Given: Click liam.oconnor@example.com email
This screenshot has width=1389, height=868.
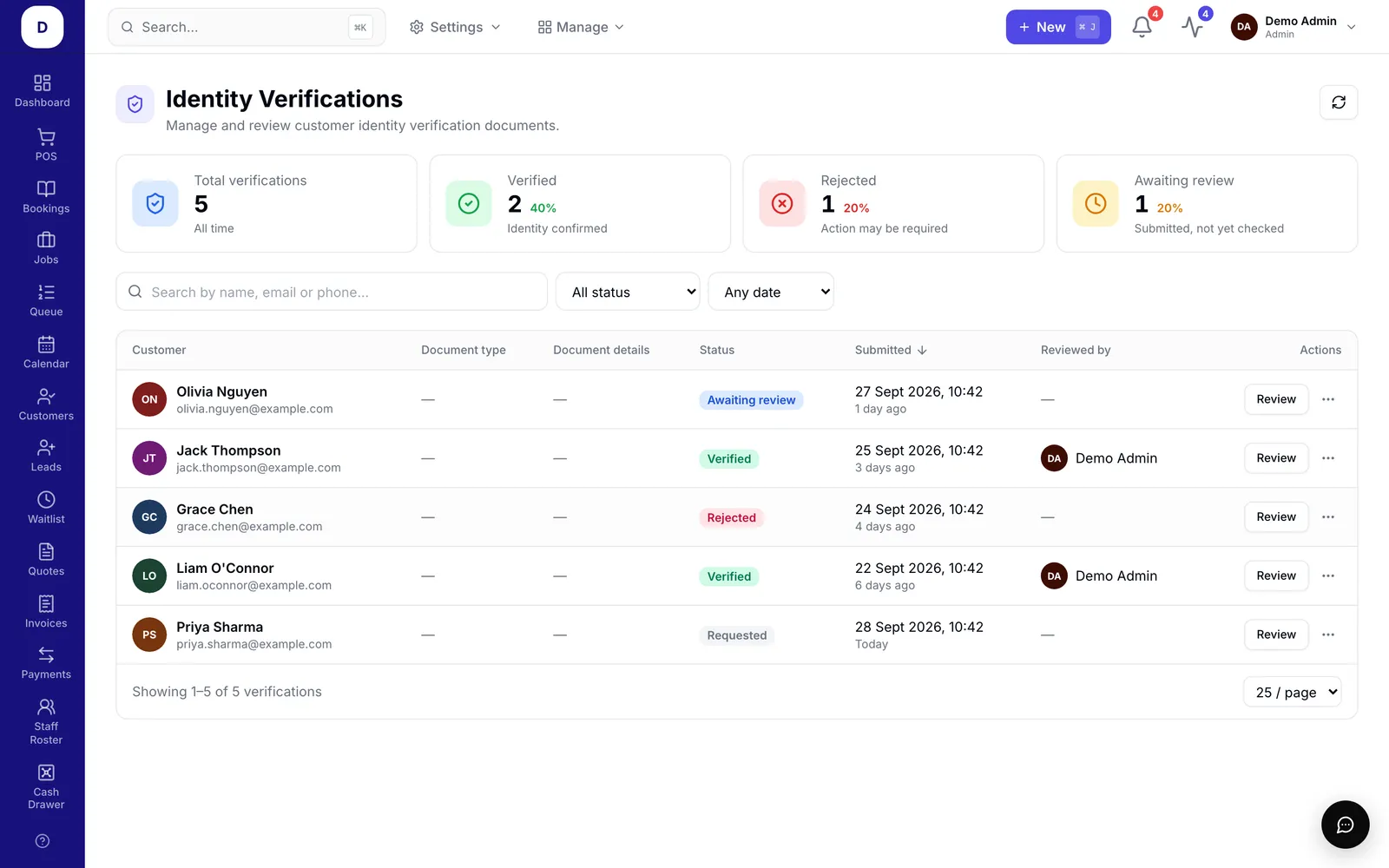Looking at the screenshot, I should [x=253, y=586].
